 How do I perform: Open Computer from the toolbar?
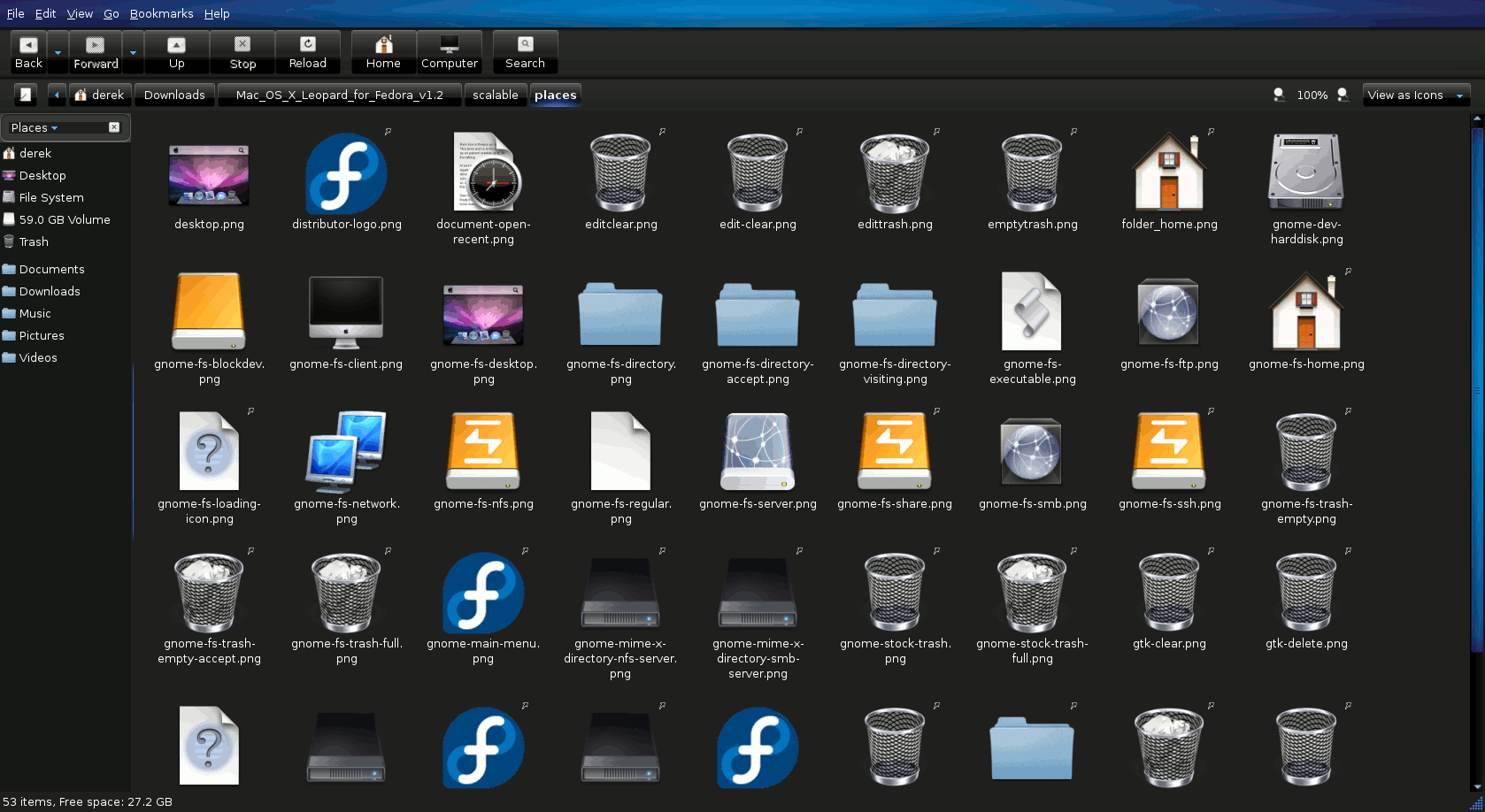(x=450, y=52)
